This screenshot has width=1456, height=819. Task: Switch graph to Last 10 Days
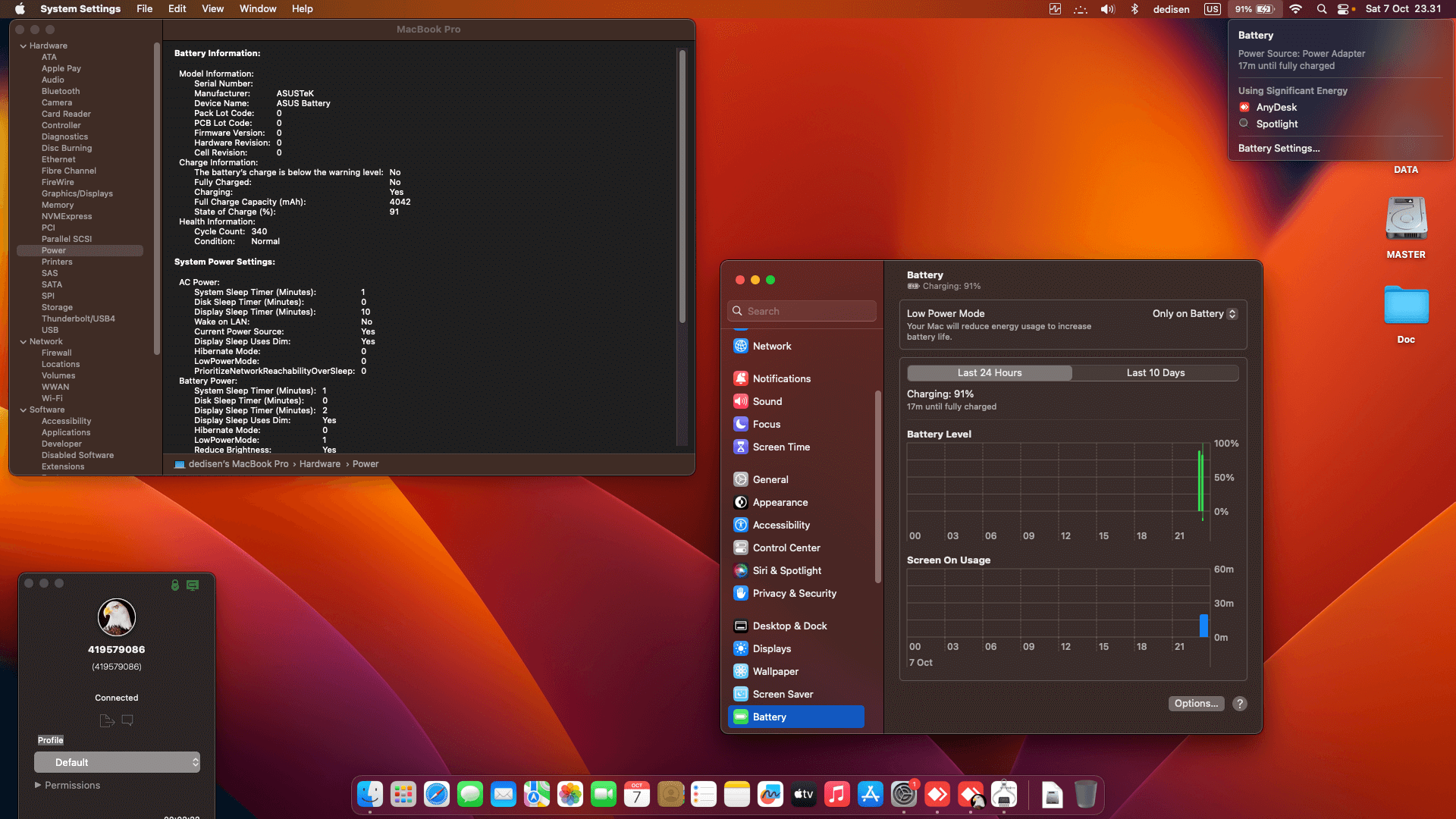click(1155, 372)
